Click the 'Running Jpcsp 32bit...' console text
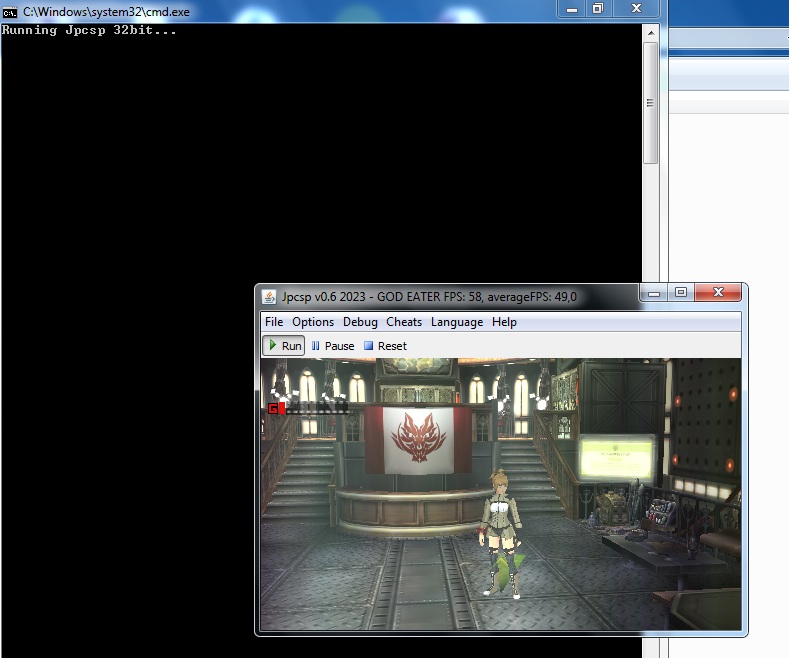This screenshot has width=789, height=658. [x=89, y=31]
